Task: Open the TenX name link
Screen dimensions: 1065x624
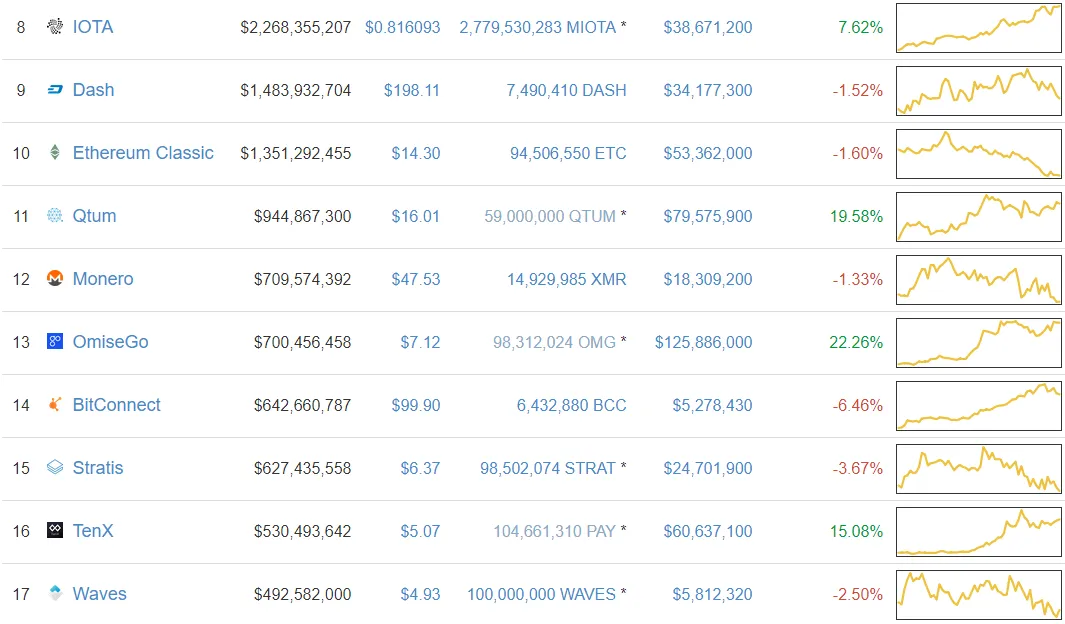Action: (93, 530)
